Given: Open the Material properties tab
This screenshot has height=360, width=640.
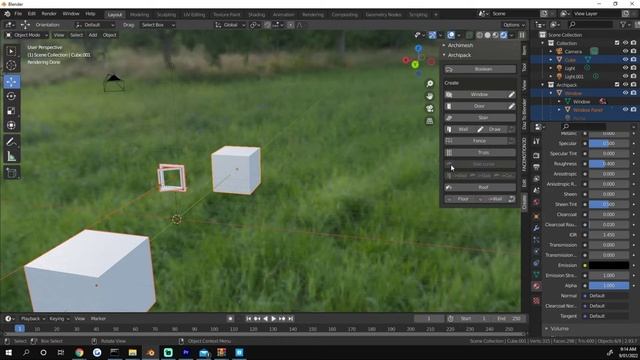Looking at the screenshot, I should click(x=536, y=286).
